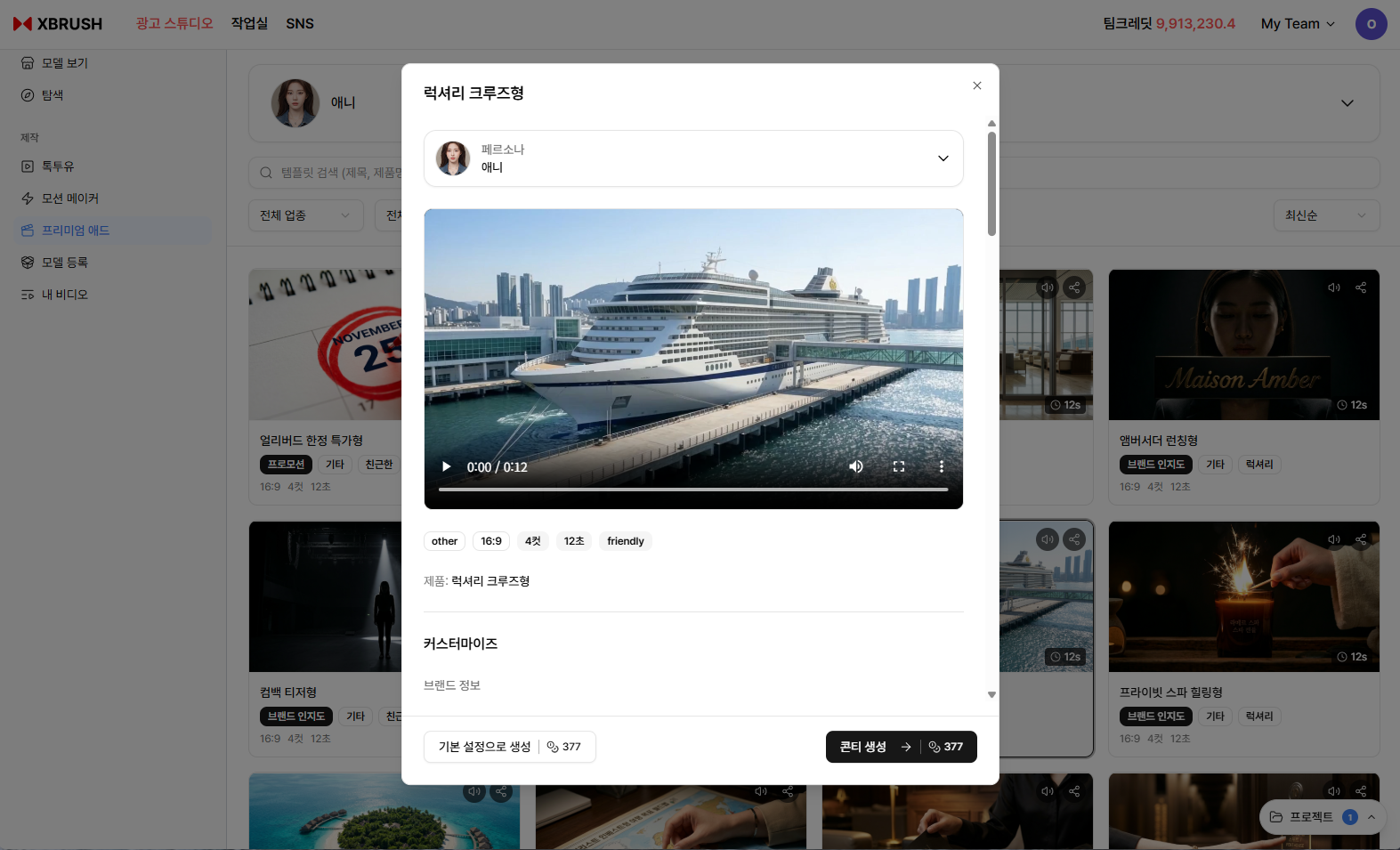
Task: Click the 콘티 생성 button
Action: click(901, 747)
